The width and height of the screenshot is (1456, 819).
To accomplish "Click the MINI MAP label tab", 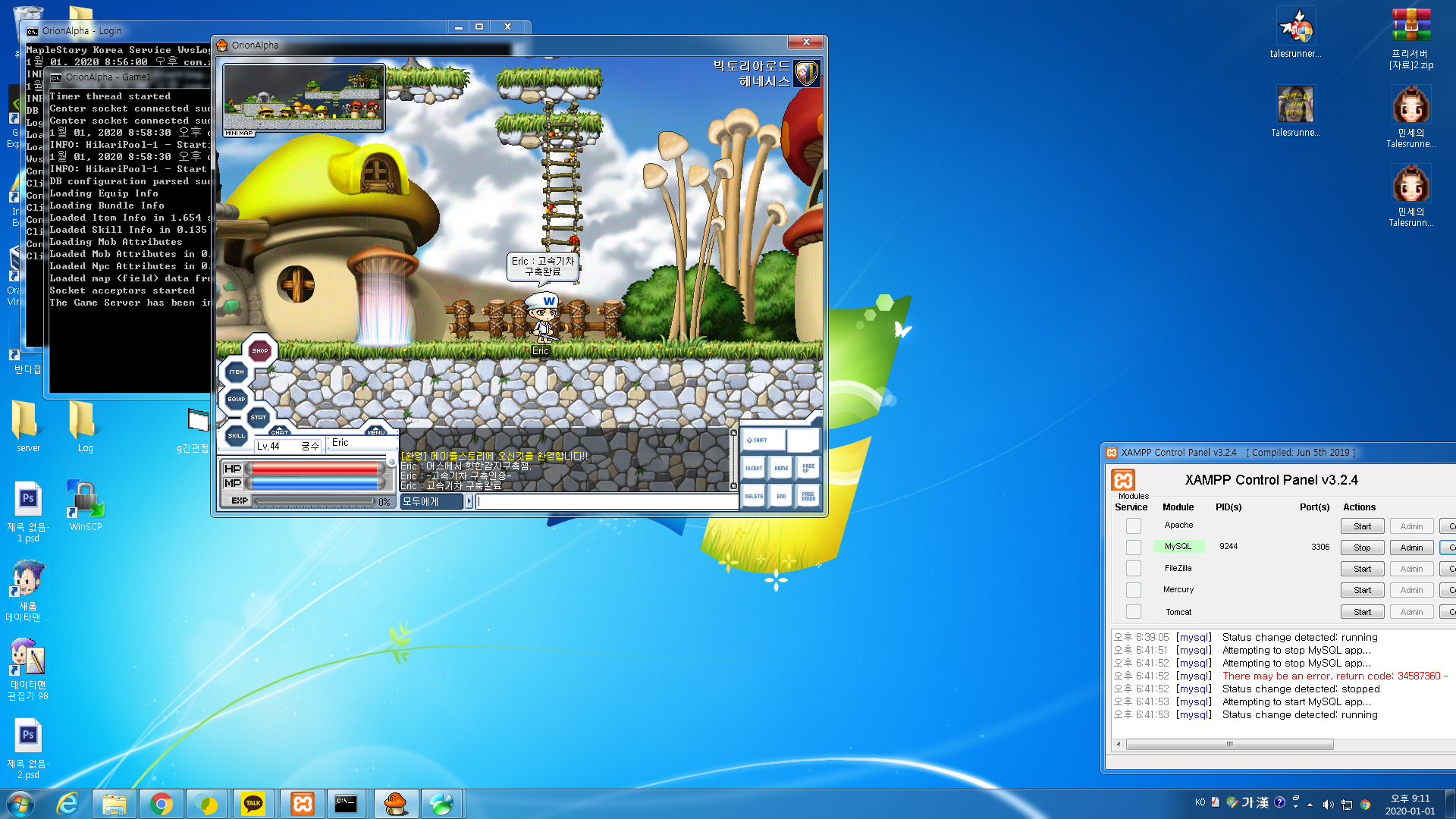I will tap(239, 133).
